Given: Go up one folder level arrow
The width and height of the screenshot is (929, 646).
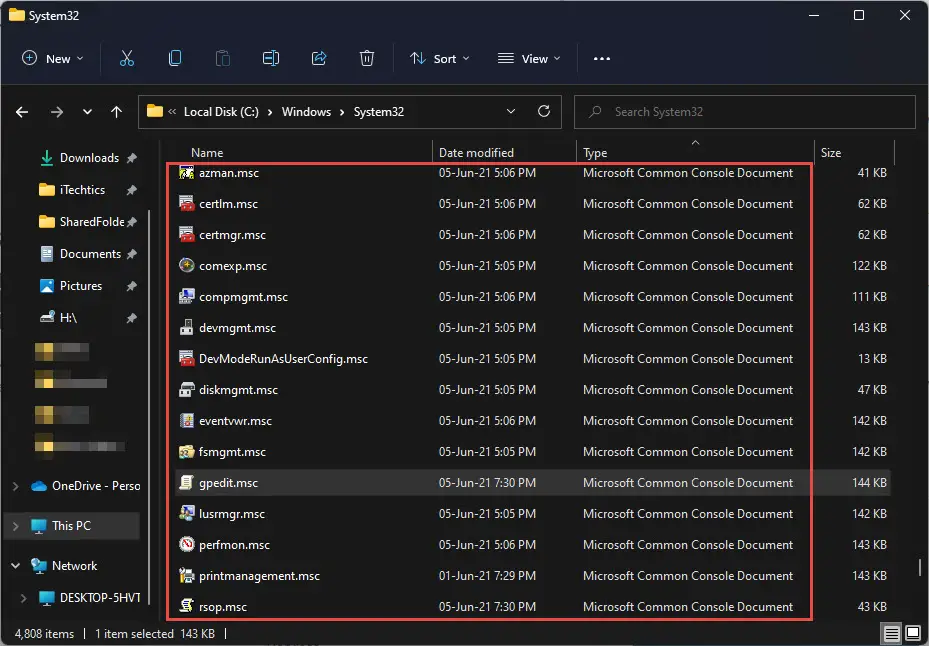Looking at the screenshot, I should [x=117, y=112].
